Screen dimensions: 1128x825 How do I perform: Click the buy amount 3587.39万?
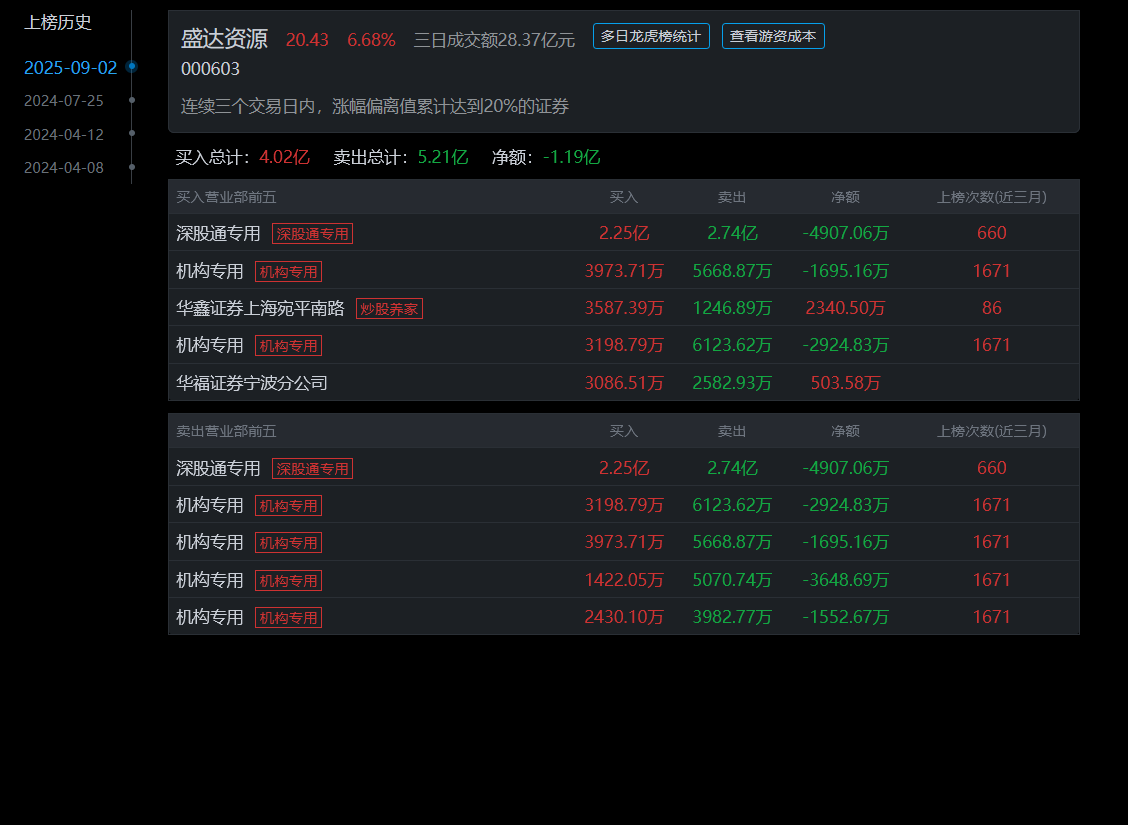pyautogui.click(x=624, y=308)
